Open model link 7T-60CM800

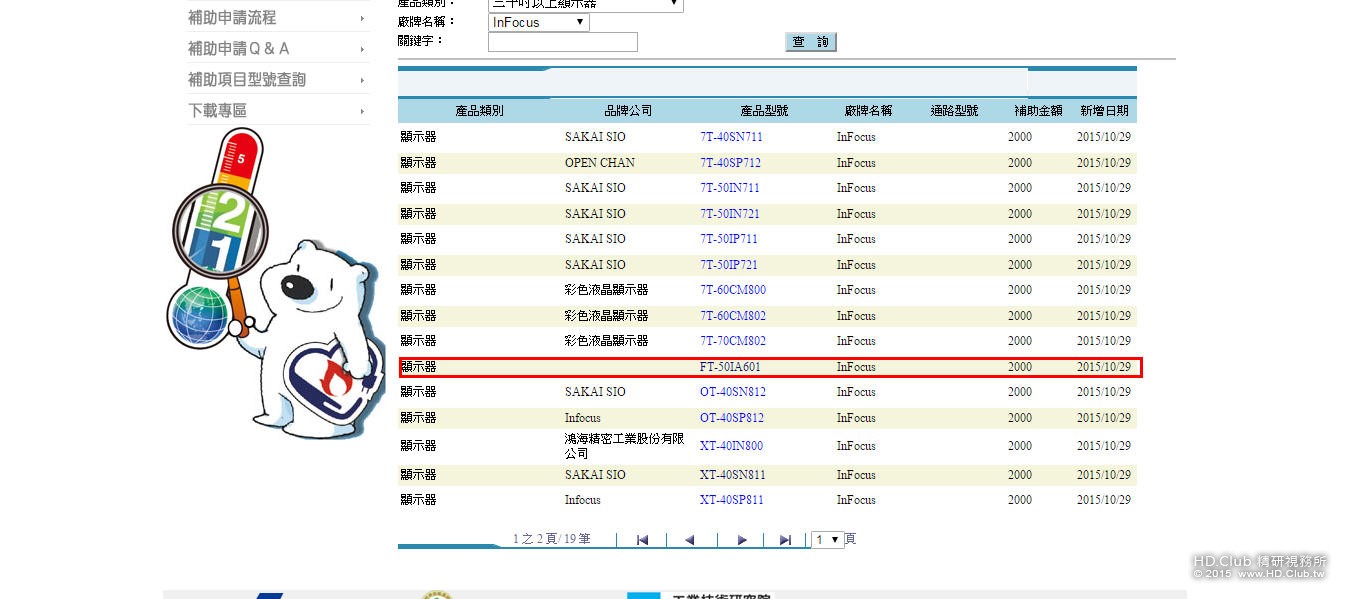click(x=733, y=290)
